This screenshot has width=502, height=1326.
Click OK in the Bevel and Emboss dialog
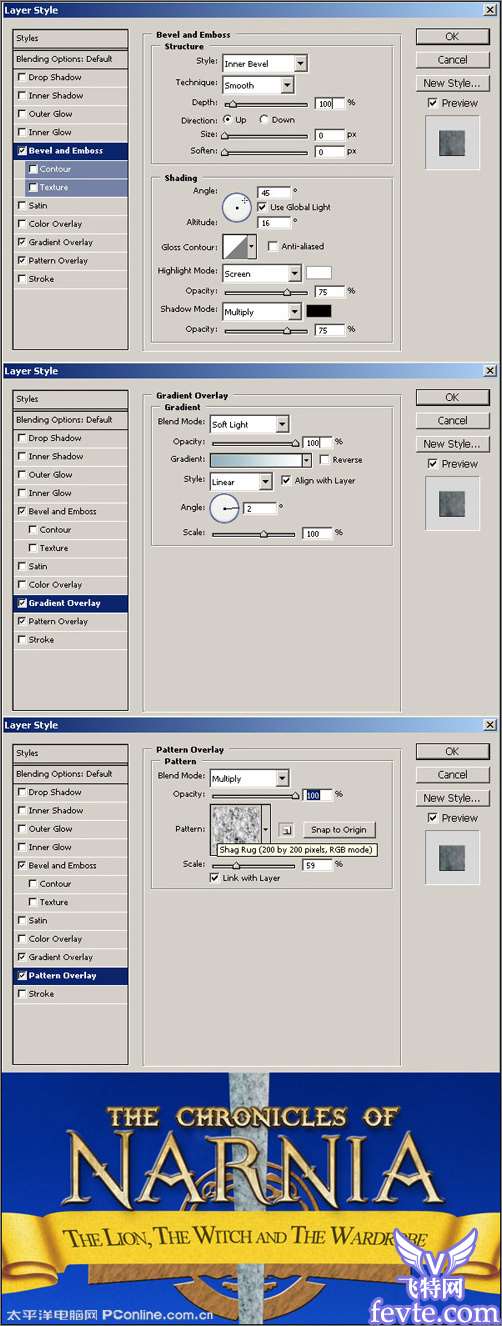click(x=452, y=37)
